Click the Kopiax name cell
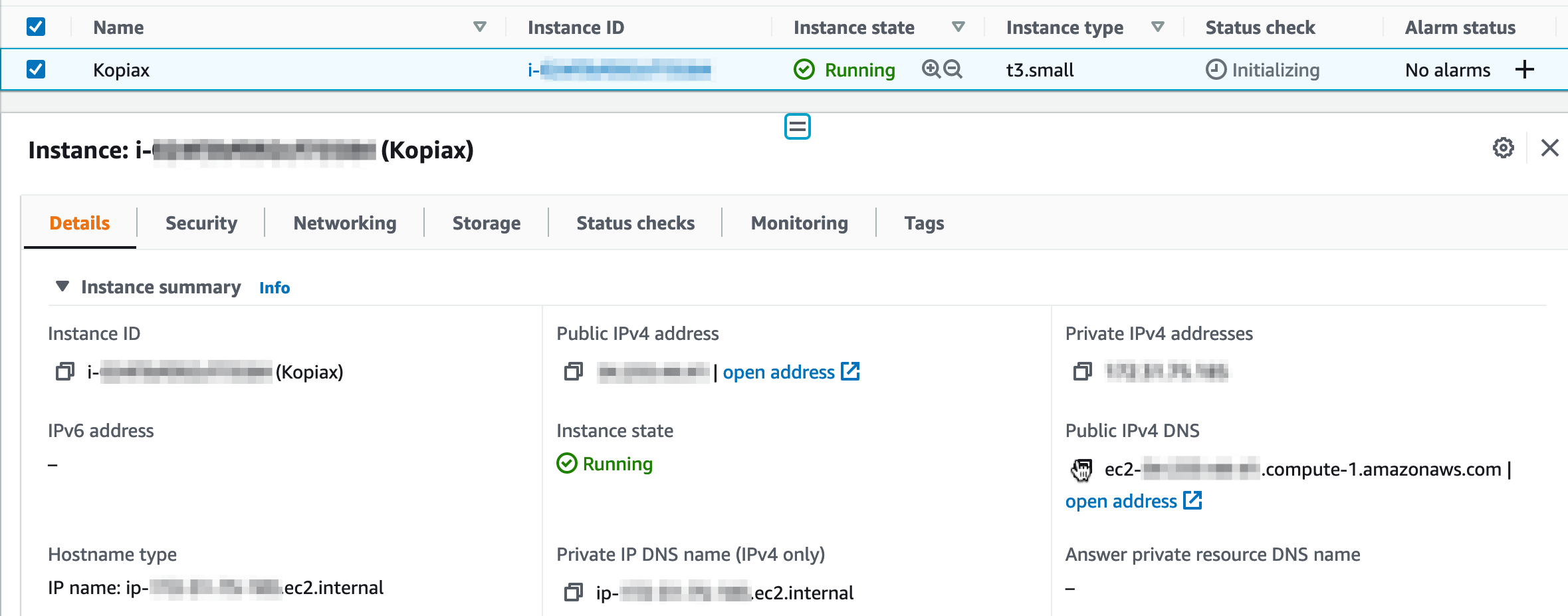This screenshot has width=1568, height=616. pos(121,70)
